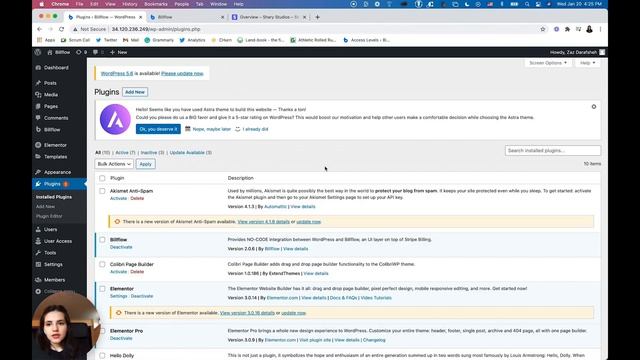Open the History menu in menu bar
Image resolution: width=640 pixels, height=360 pixels.
pyautogui.click(x=130, y=4)
